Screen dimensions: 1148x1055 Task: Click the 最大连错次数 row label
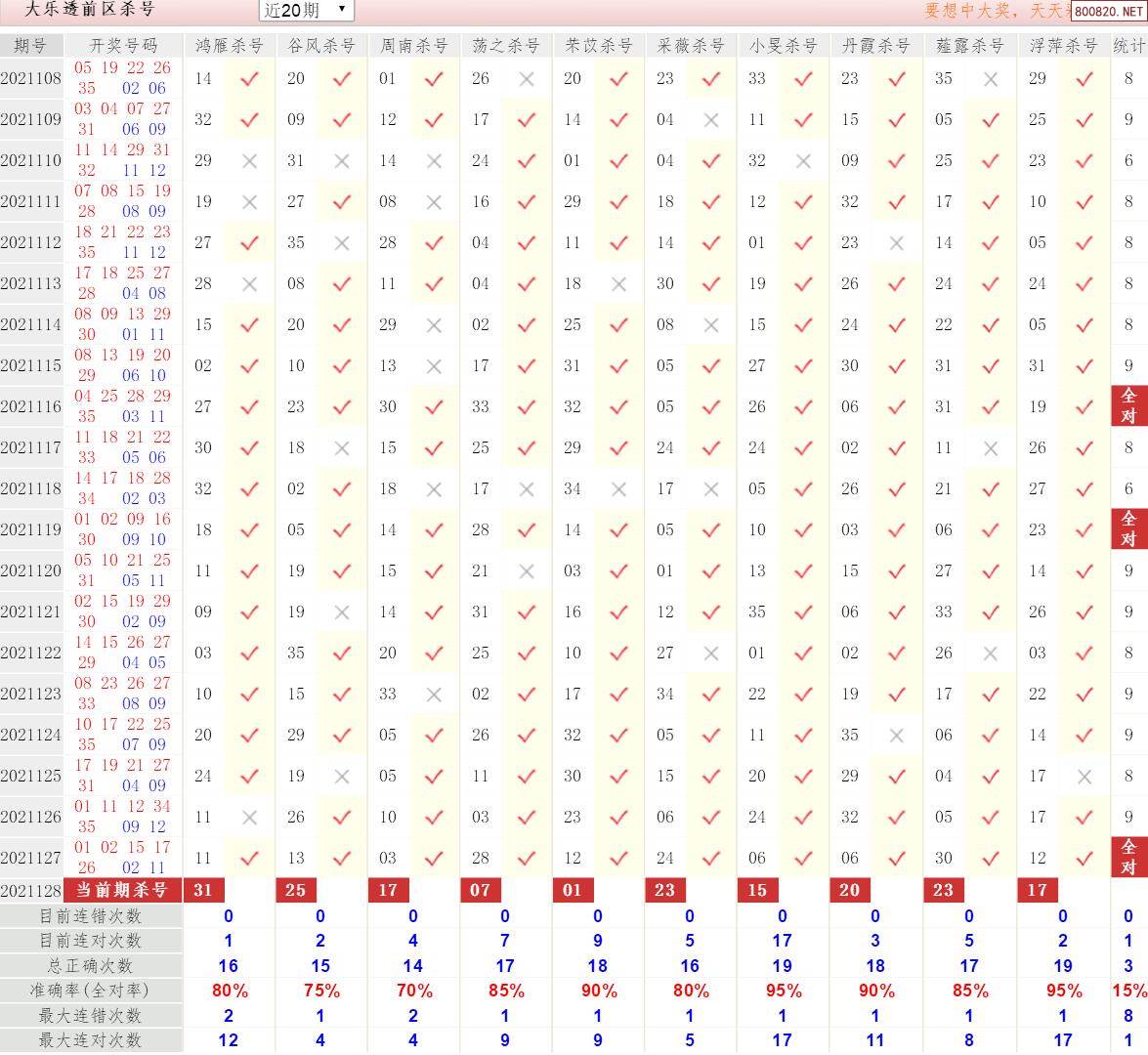[x=90, y=1016]
